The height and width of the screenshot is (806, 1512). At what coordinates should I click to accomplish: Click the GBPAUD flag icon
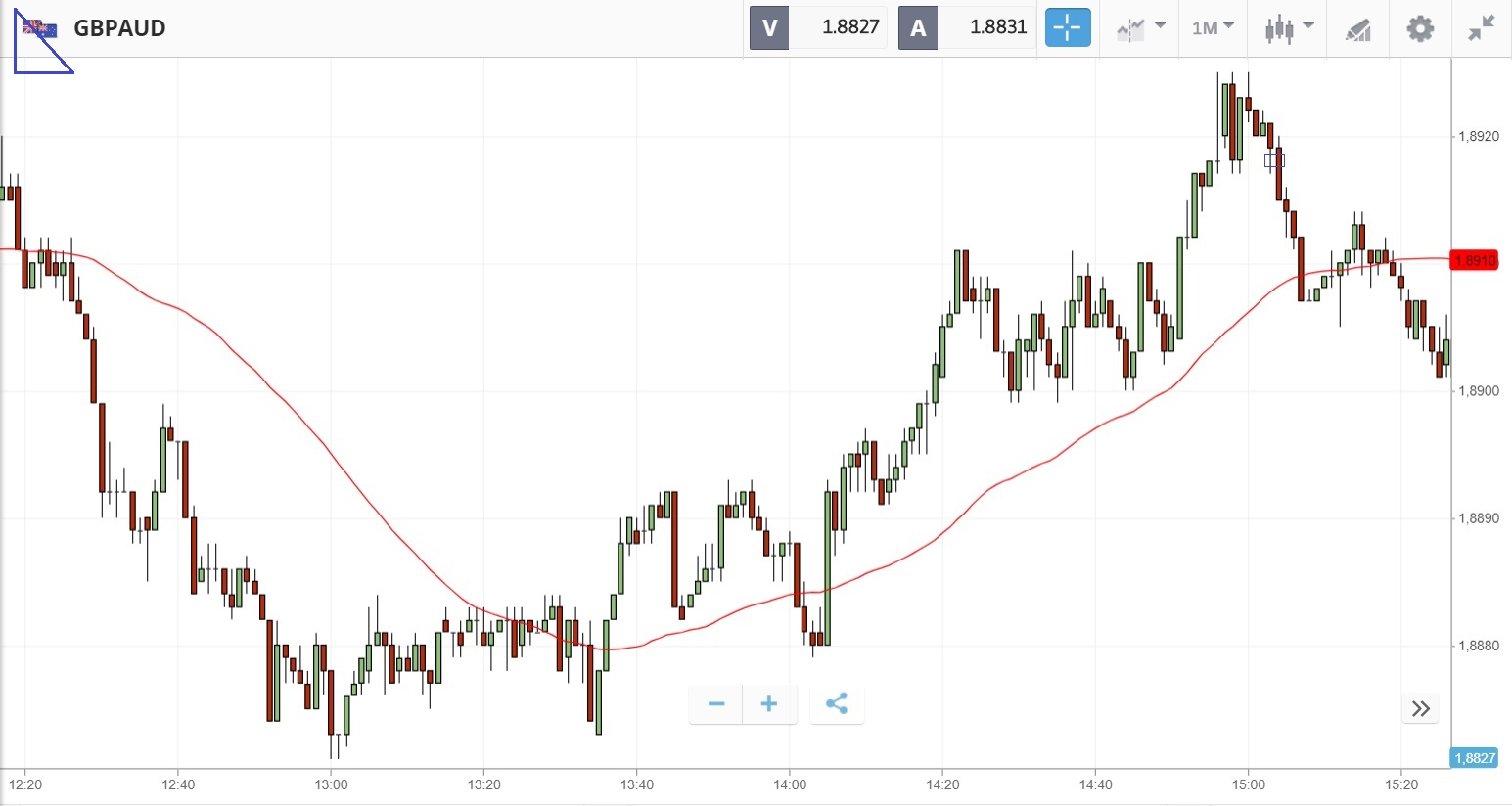click(40, 27)
